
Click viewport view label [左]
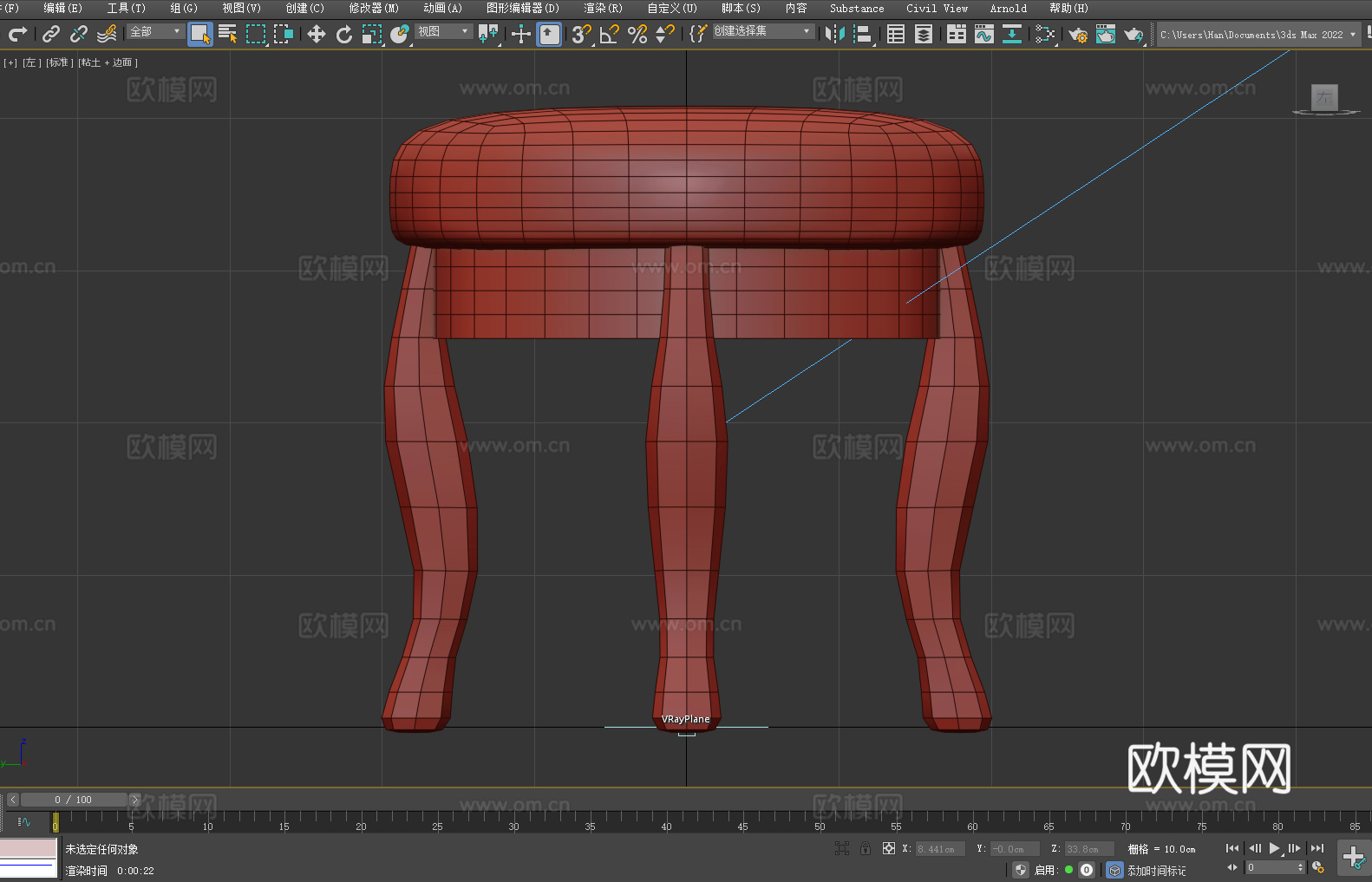point(31,62)
